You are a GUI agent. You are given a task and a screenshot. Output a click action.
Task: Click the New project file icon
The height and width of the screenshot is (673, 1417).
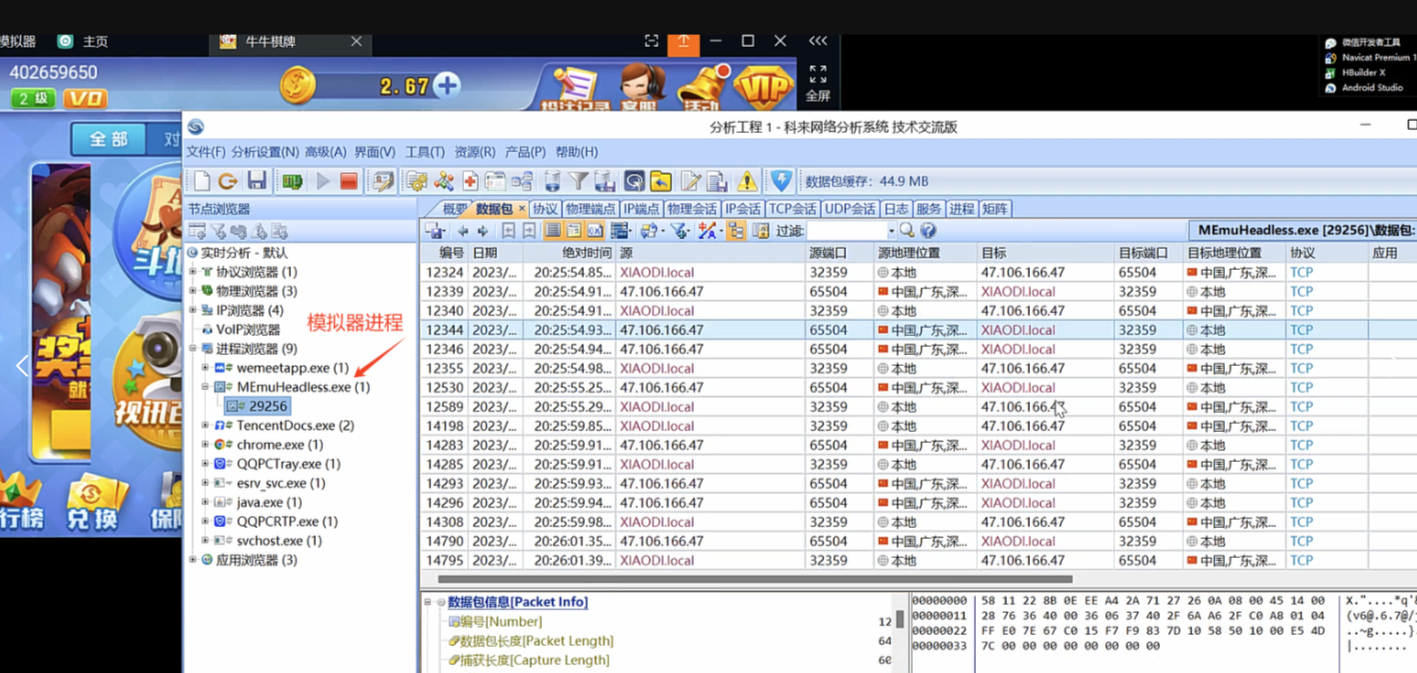[x=202, y=181]
